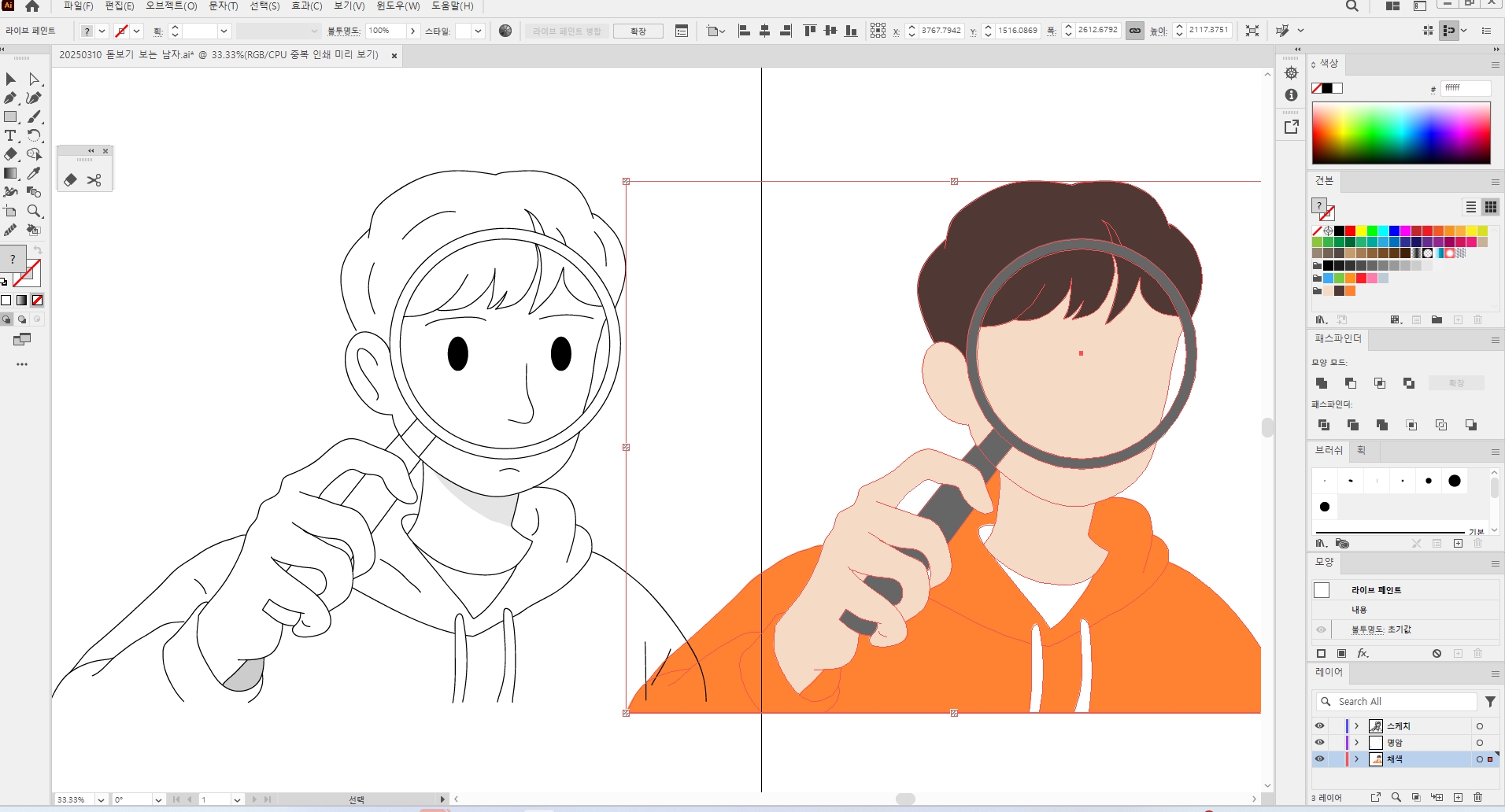Image resolution: width=1505 pixels, height=812 pixels.
Task: Open the 파일(F) menu
Action: click(78, 6)
